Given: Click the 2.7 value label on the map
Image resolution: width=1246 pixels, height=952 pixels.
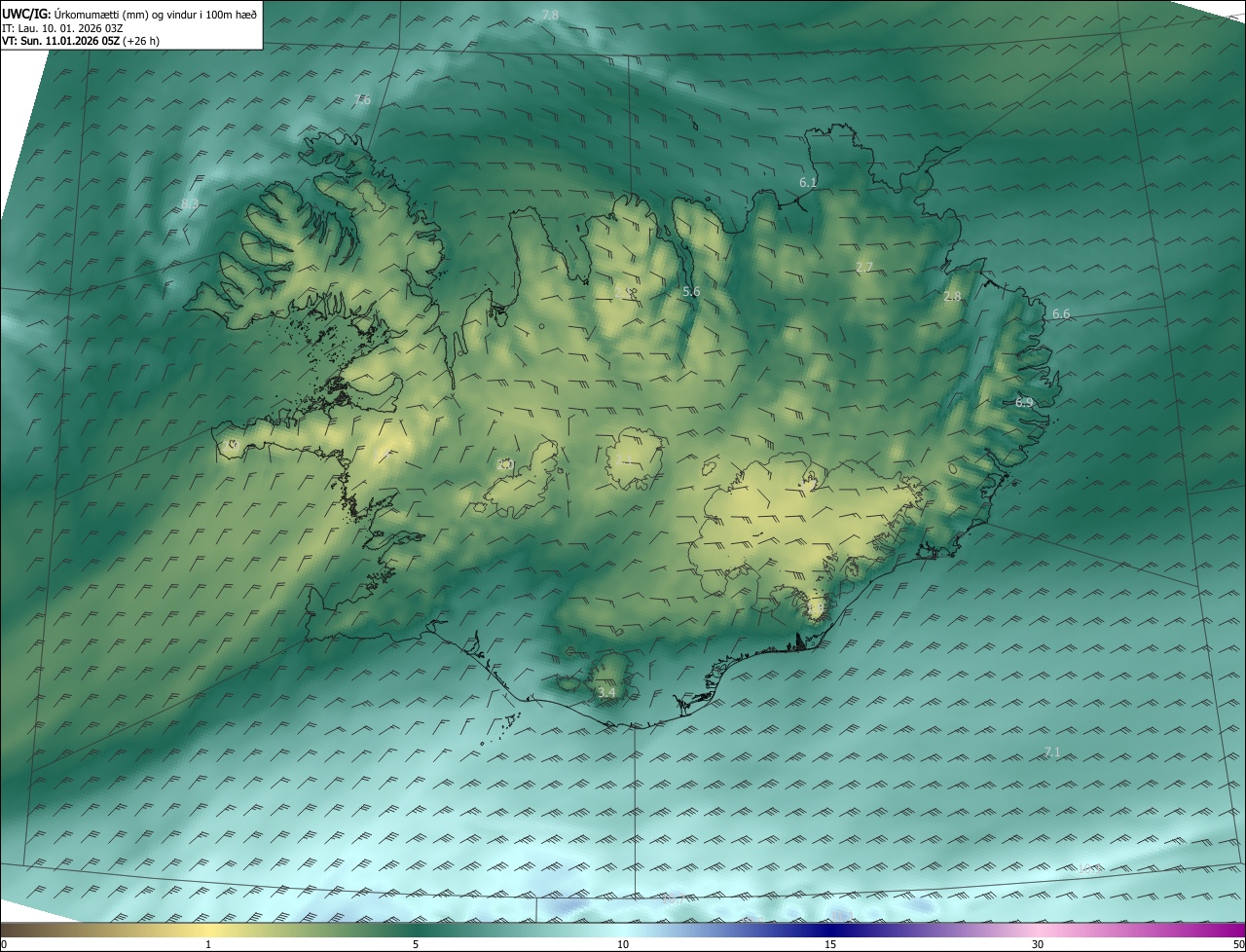Looking at the screenshot, I should click(x=864, y=267).
